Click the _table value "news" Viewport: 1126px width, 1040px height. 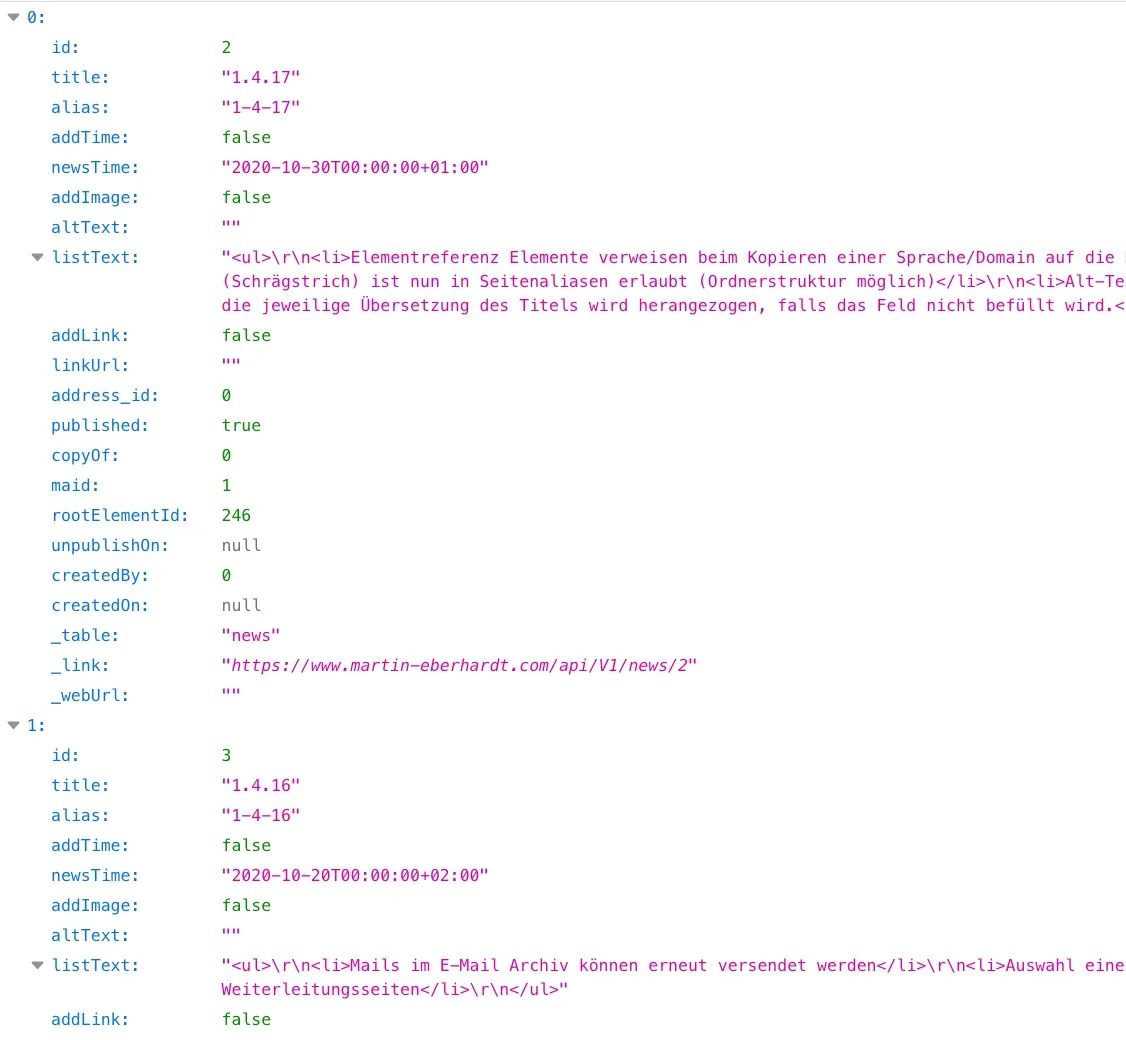(x=250, y=635)
